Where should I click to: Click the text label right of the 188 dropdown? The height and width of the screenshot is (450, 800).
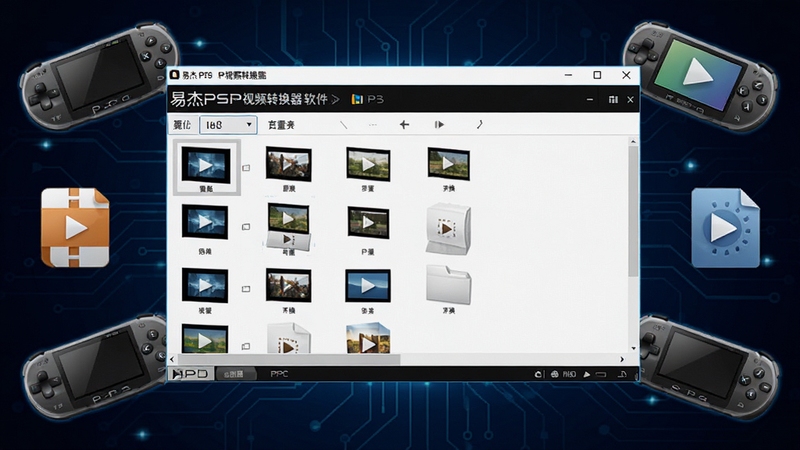click(281, 125)
